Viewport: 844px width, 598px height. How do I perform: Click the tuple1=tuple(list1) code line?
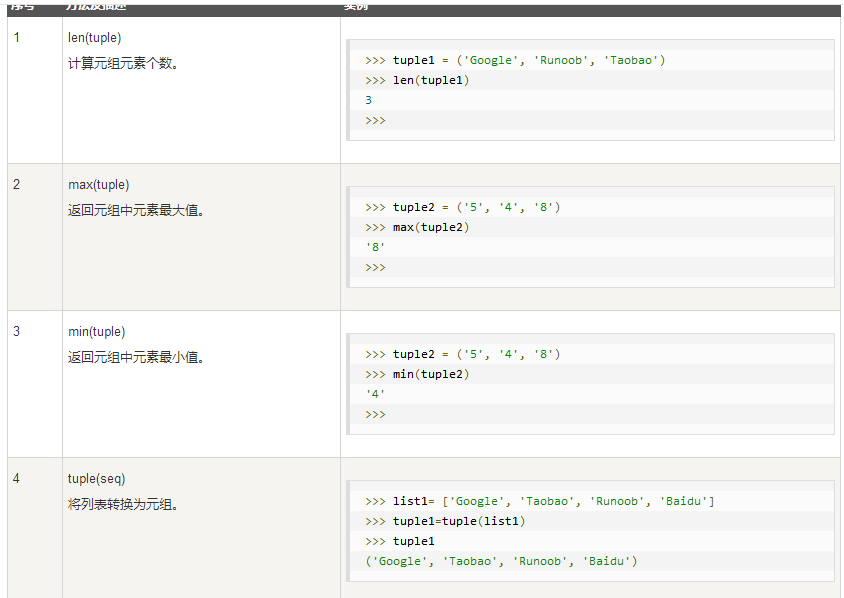click(x=446, y=521)
